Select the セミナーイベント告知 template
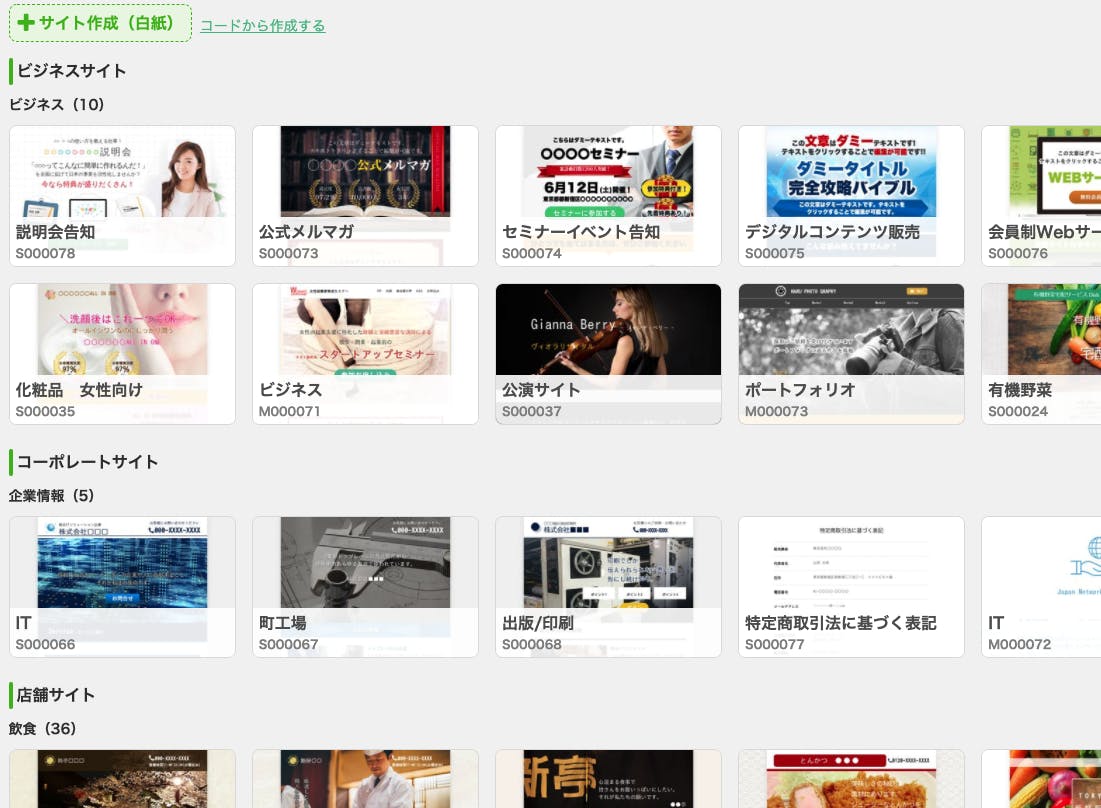Image resolution: width=1101 pixels, height=808 pixels. click(608, 195)
